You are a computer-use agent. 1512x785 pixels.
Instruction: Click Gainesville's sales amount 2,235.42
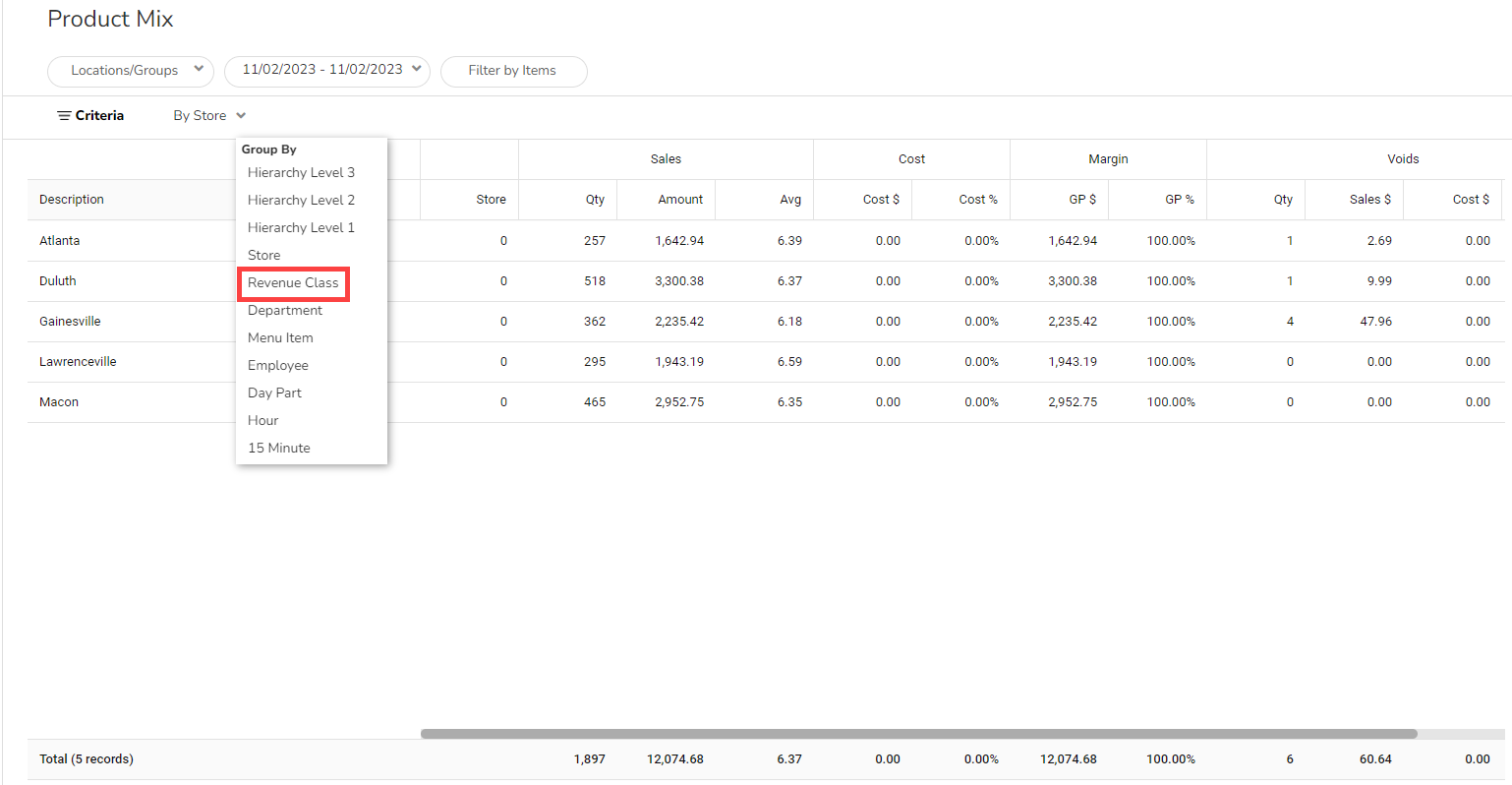[x=679, y=322]
